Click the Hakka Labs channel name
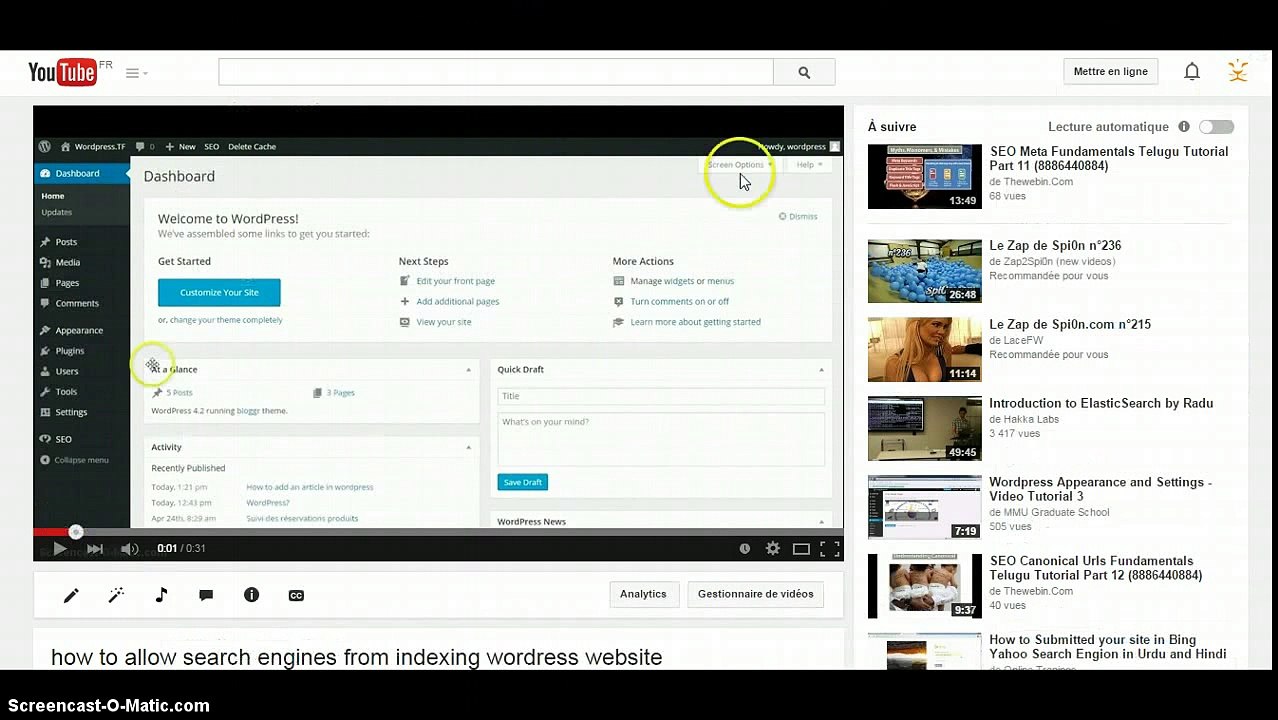This screenshot has width=1278, height=720. [x=1031, y=419]
